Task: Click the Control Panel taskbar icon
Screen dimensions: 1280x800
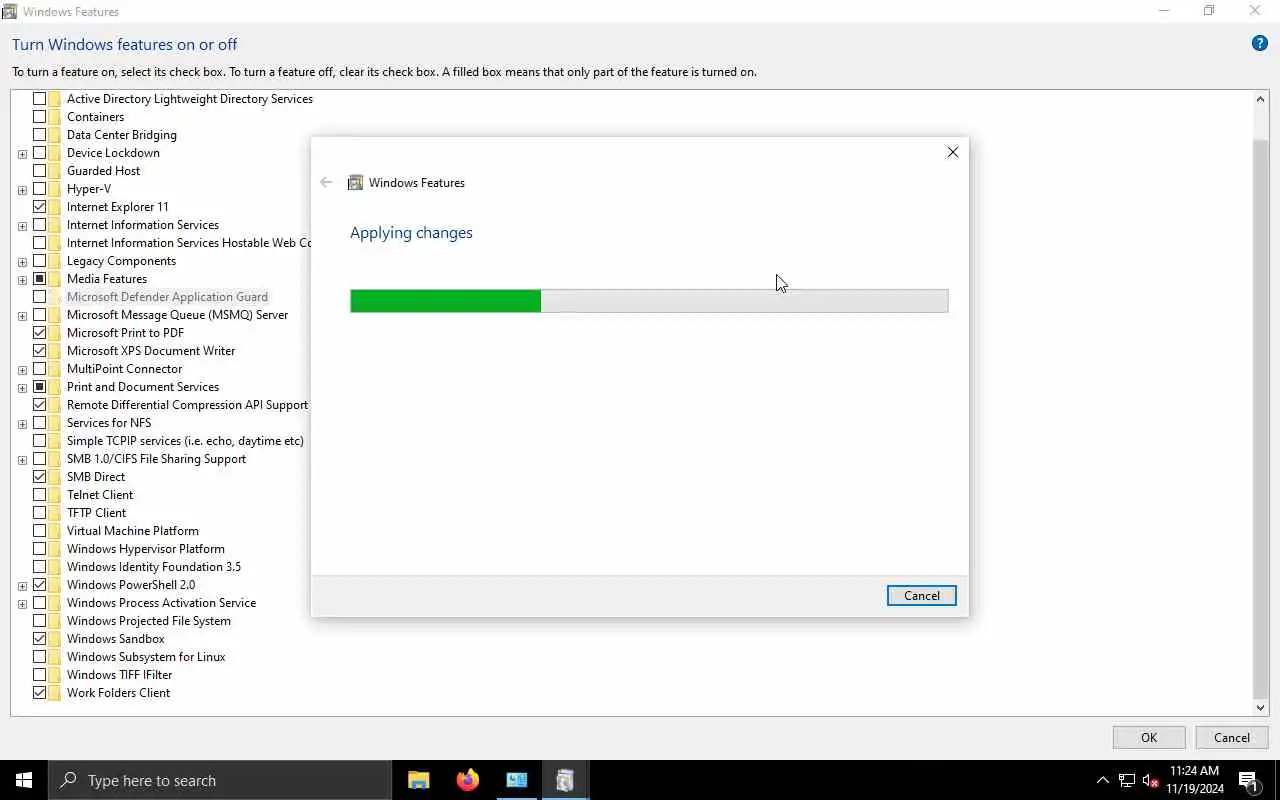Action: (516, 780)
